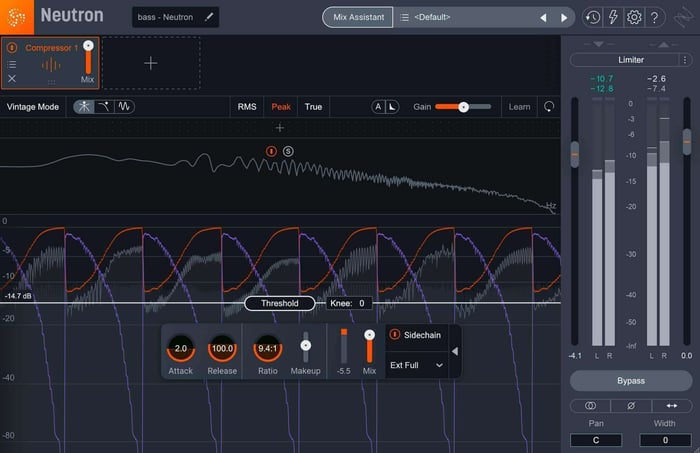700x453 pixels.
Task: Click the -14.7 dB threshold readout
Action: [18, 296]
